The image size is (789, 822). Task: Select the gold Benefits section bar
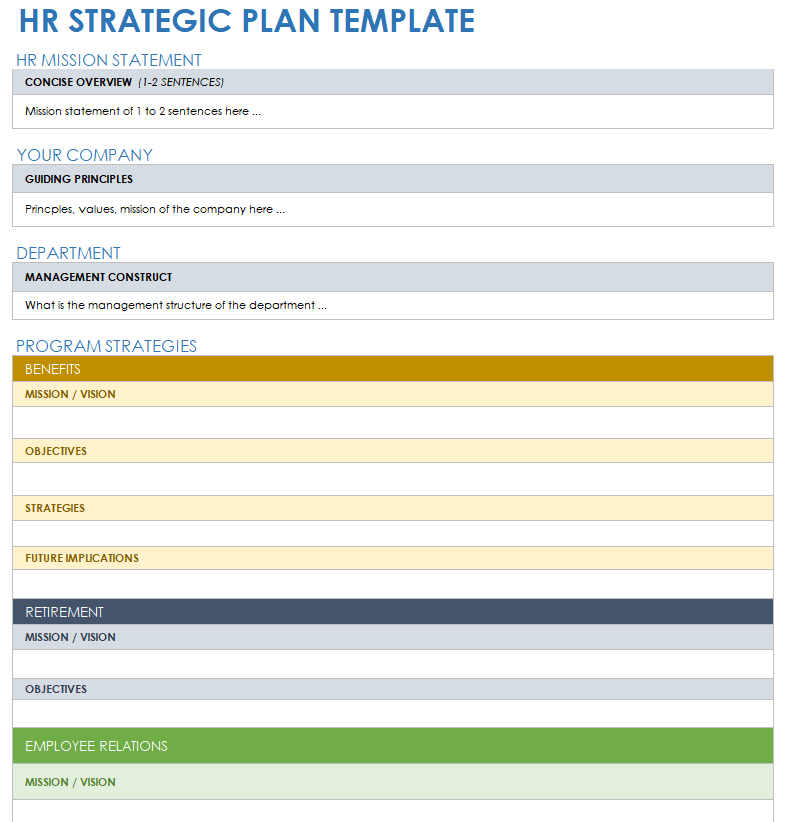click(x=392, y=369)
